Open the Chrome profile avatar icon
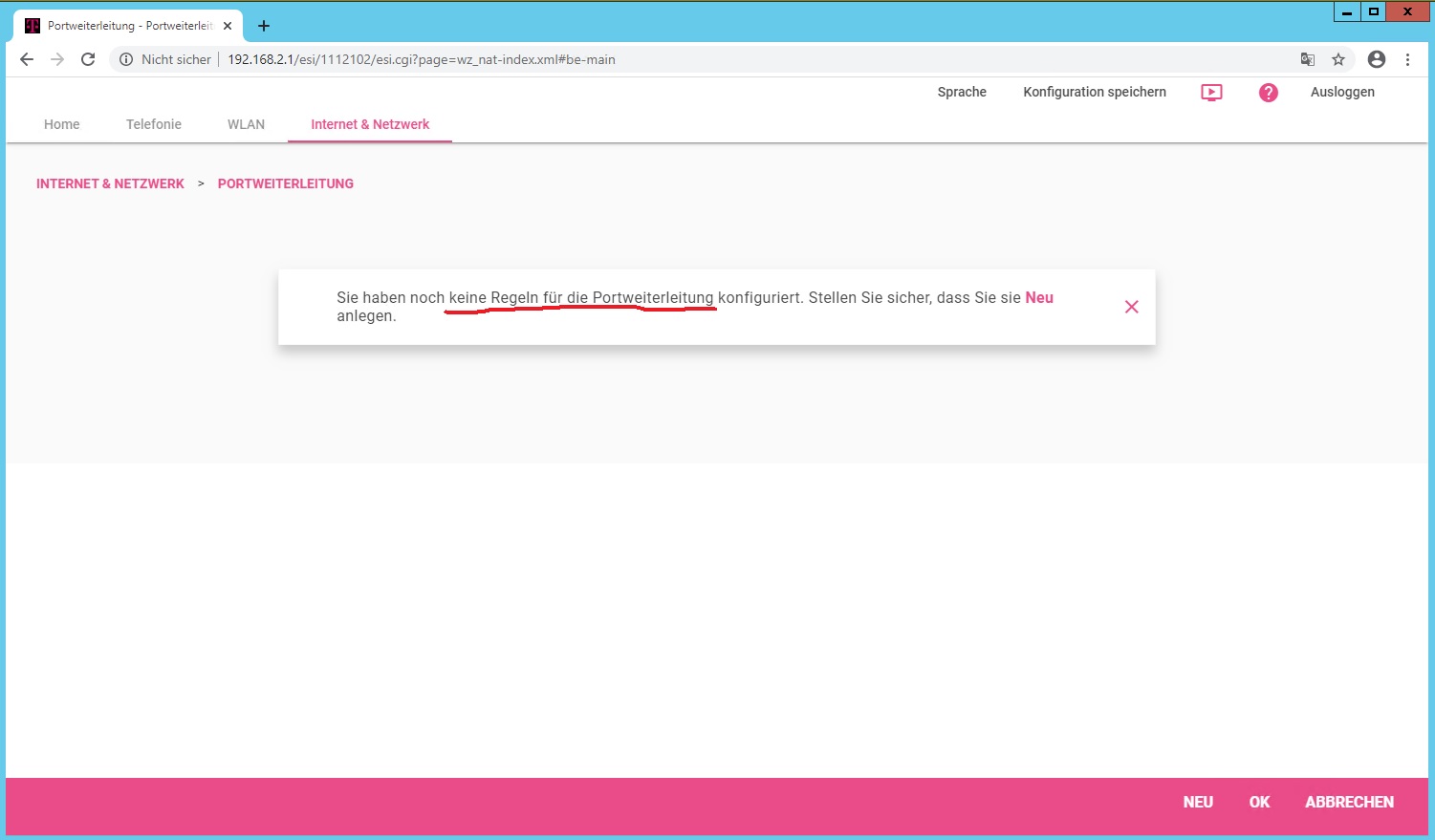The width and height of the screenshot is (1435, 840). click(x=1377, y=59)
